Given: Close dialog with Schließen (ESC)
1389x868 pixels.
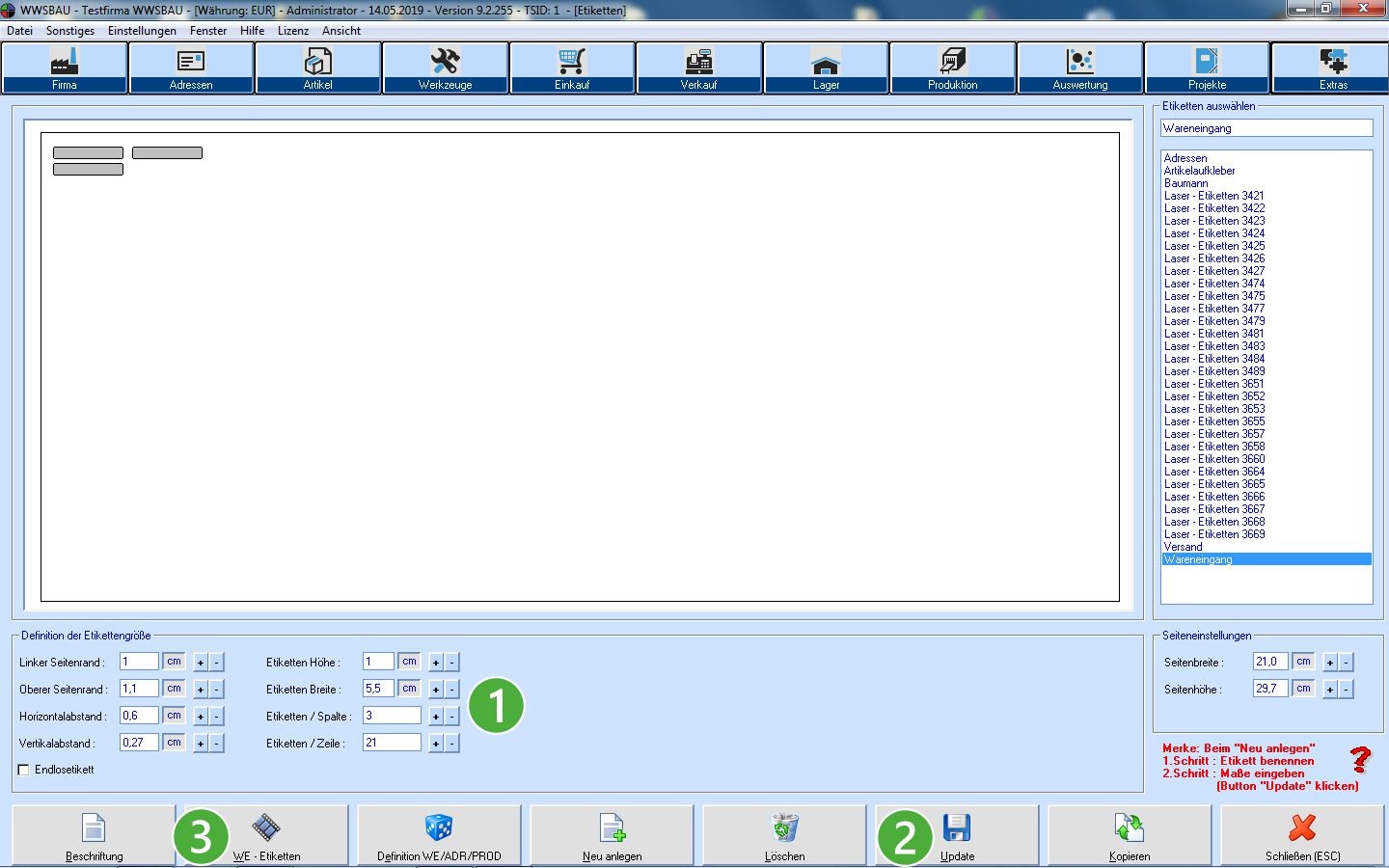Looking at the screenshot, I should click(x=1302, y=835).
